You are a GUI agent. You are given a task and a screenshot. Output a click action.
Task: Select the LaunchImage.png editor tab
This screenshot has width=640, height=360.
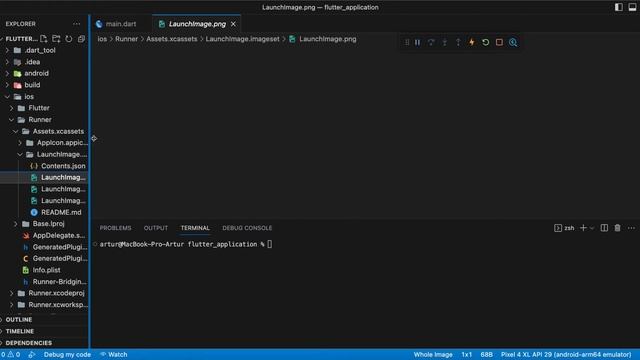click(x=197, y=24)
